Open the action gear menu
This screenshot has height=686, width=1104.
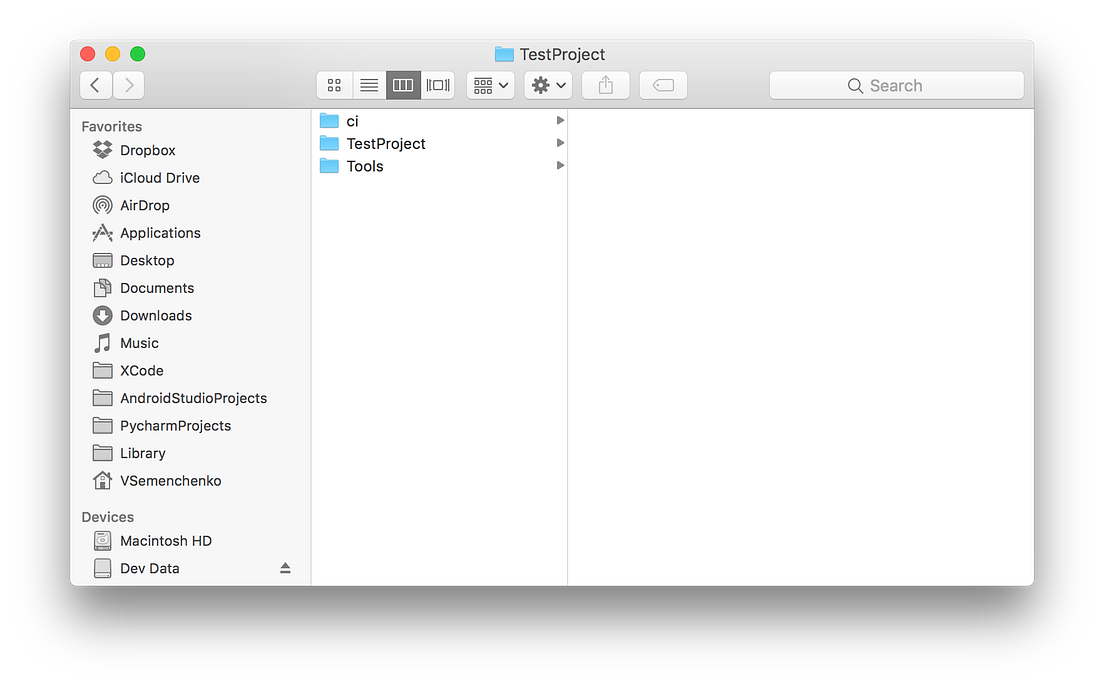(547, 85)
